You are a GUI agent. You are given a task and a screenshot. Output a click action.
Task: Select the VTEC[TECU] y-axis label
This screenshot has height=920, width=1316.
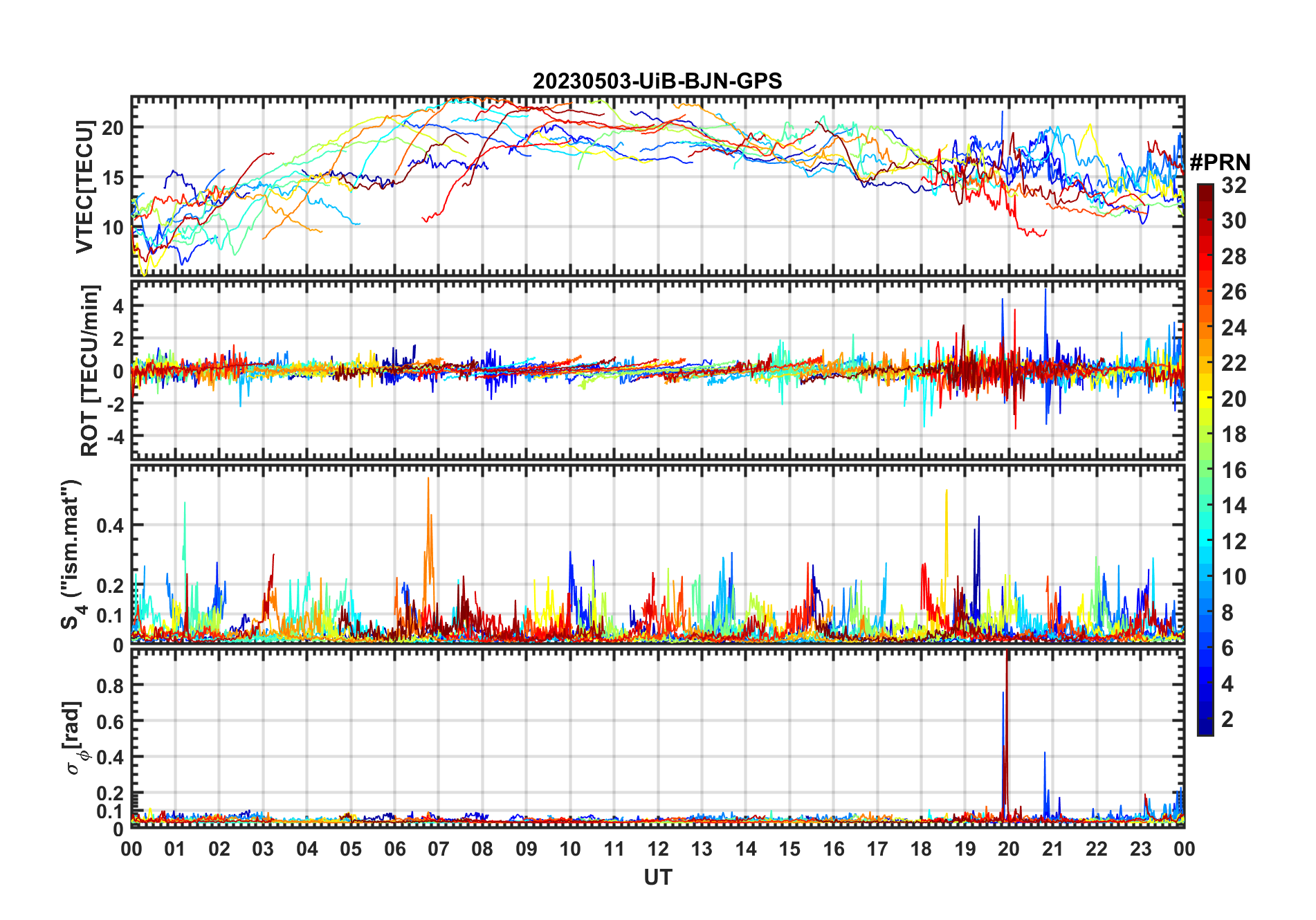(84, 187)
